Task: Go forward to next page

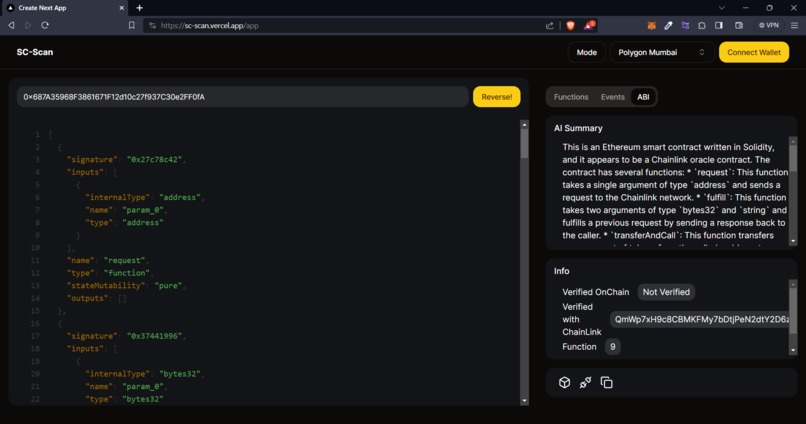Action: [28, 25]
